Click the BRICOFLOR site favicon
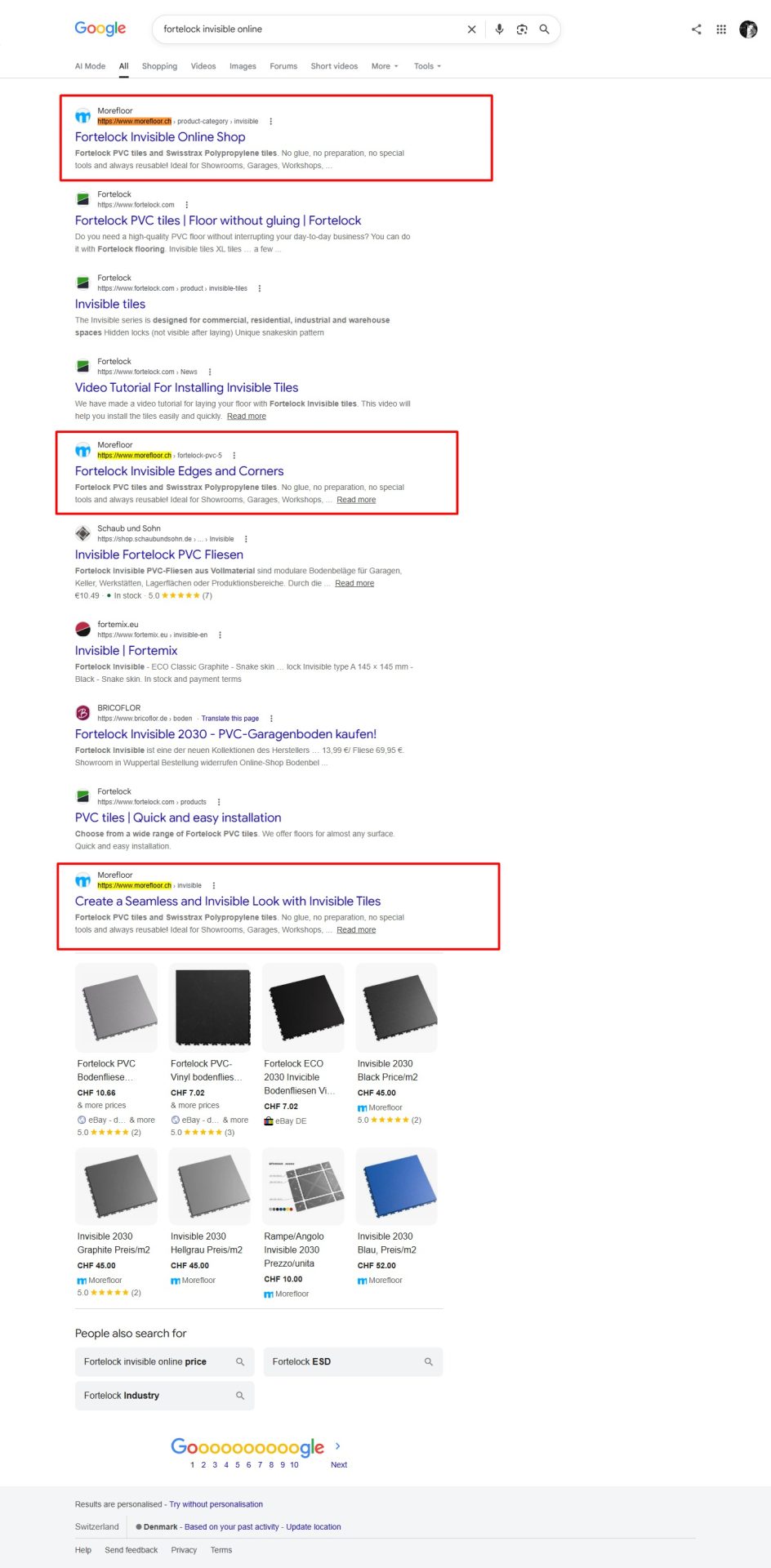 [x=83, y=713]
